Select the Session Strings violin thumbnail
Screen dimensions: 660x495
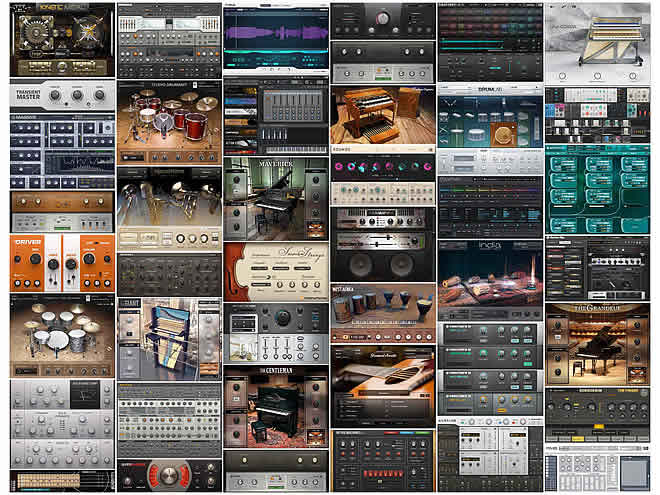[276, 271]
